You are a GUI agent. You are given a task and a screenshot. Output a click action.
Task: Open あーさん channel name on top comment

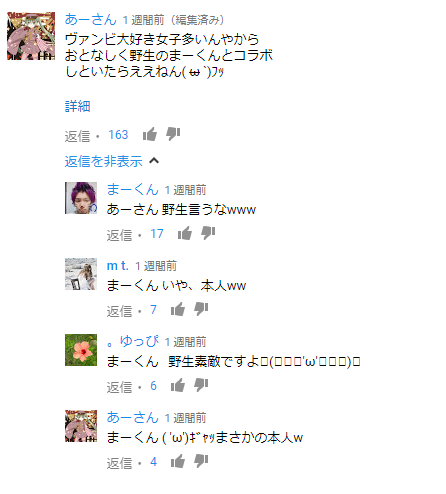[90, 19]
